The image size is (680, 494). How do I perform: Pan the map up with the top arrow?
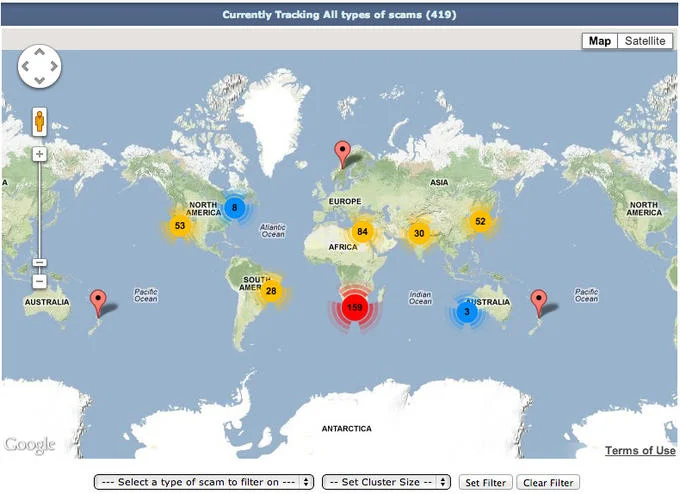[39, 52]
